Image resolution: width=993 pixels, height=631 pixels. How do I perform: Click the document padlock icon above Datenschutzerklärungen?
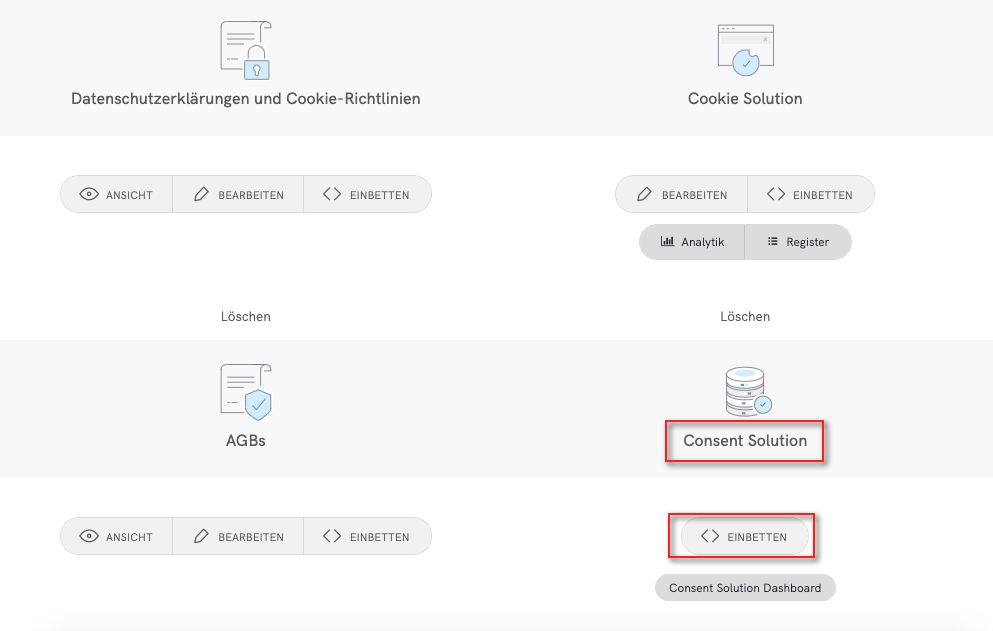click(x=246, y=48)
